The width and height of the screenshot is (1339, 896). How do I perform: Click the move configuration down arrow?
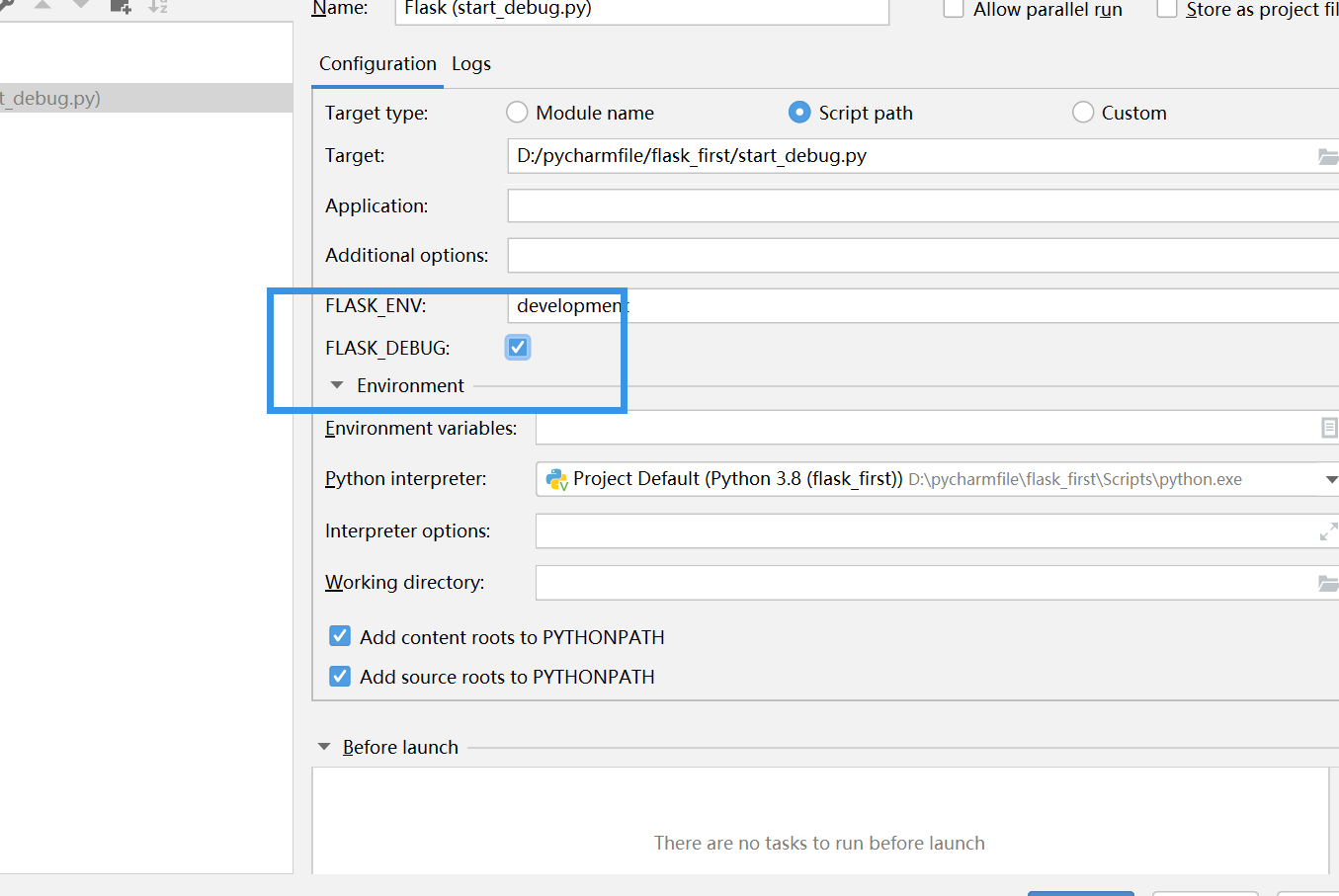click(x=81, y=5)
